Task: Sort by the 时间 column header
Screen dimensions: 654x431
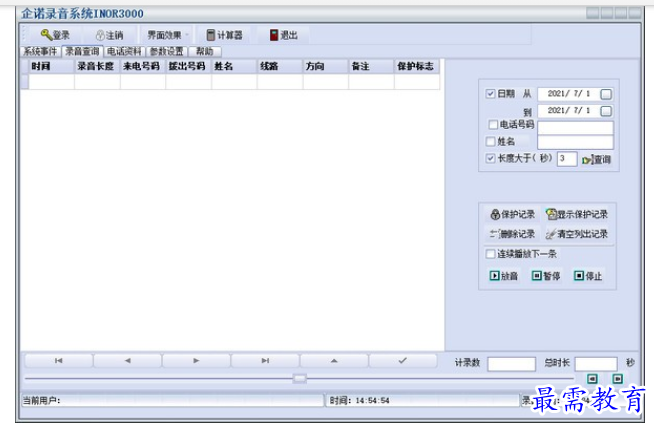Action: [52, 66]
